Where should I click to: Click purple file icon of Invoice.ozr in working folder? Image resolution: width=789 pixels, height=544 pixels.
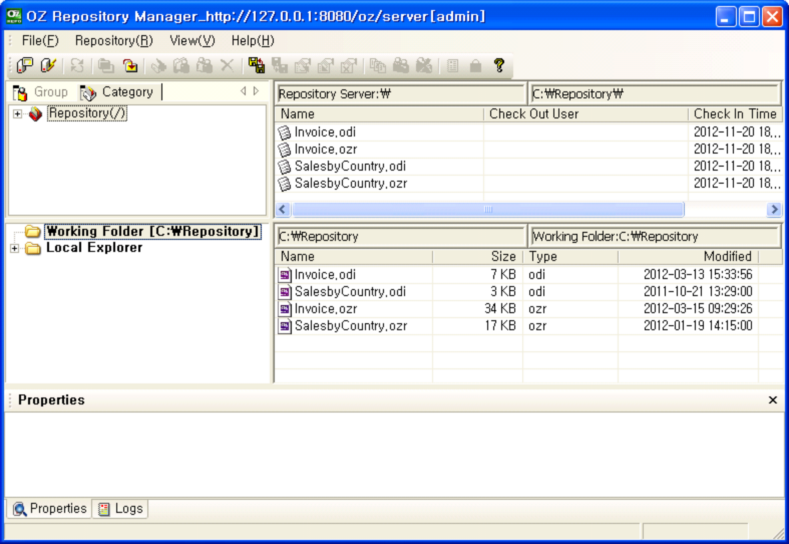(285, 309)
